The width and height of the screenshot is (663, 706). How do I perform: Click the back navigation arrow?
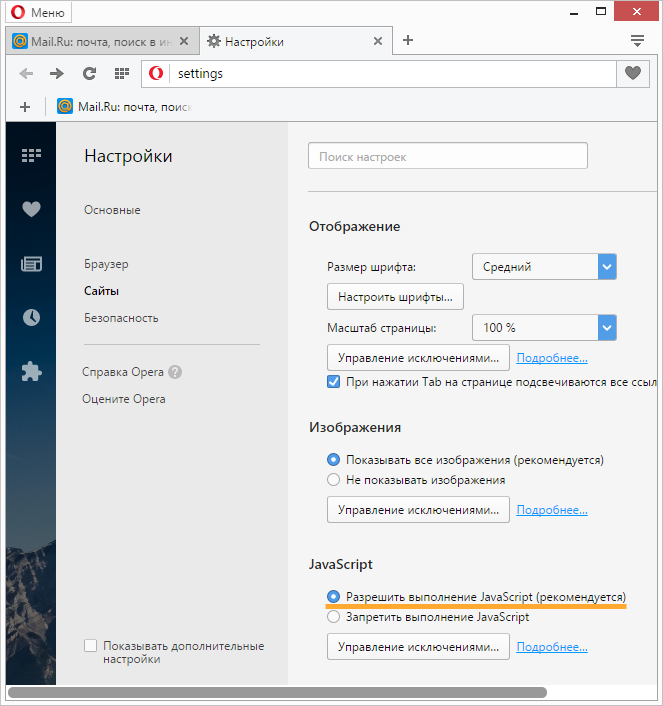coord(26,73)
